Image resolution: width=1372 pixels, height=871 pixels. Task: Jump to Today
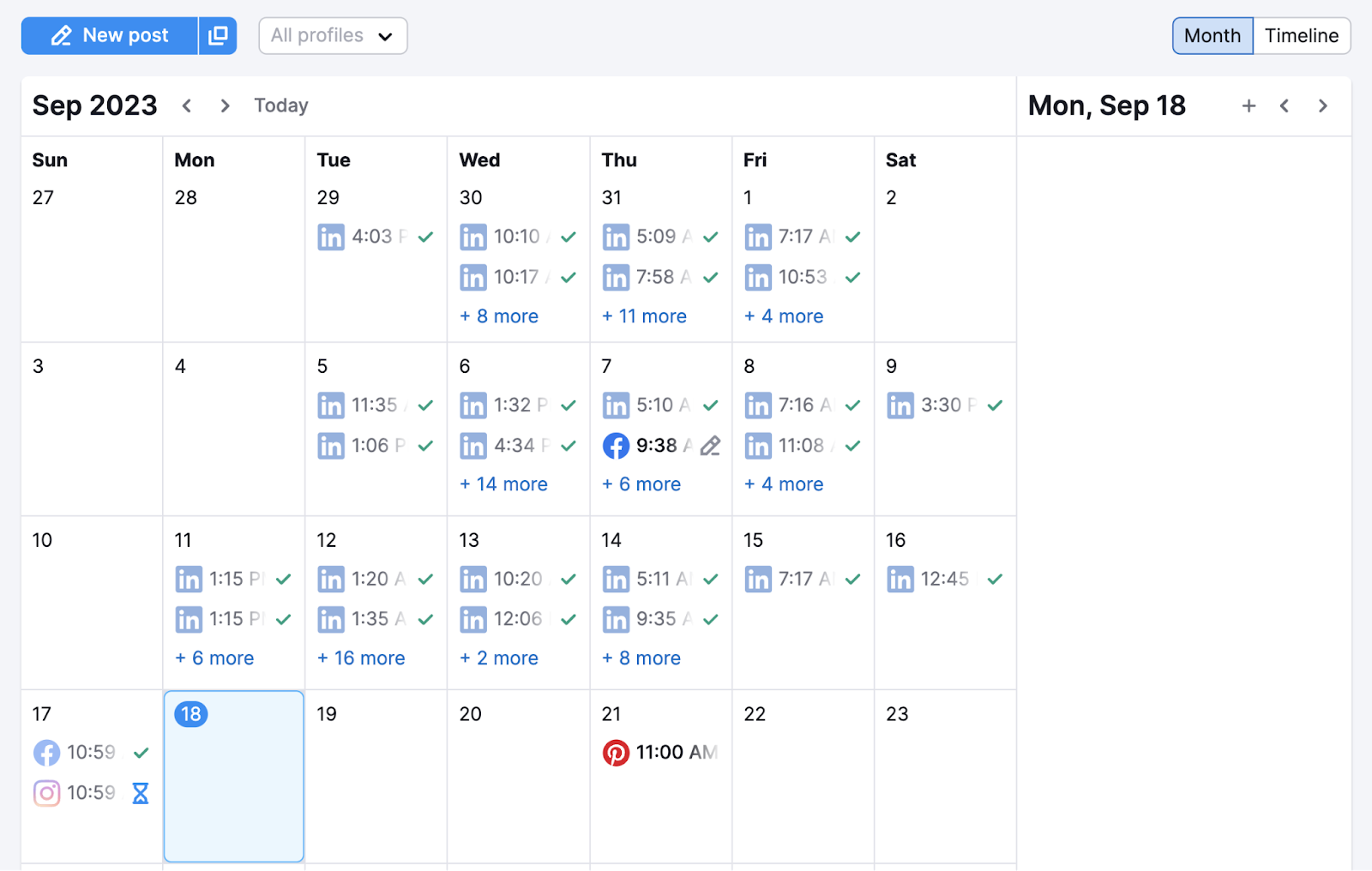tap(280, 105)
